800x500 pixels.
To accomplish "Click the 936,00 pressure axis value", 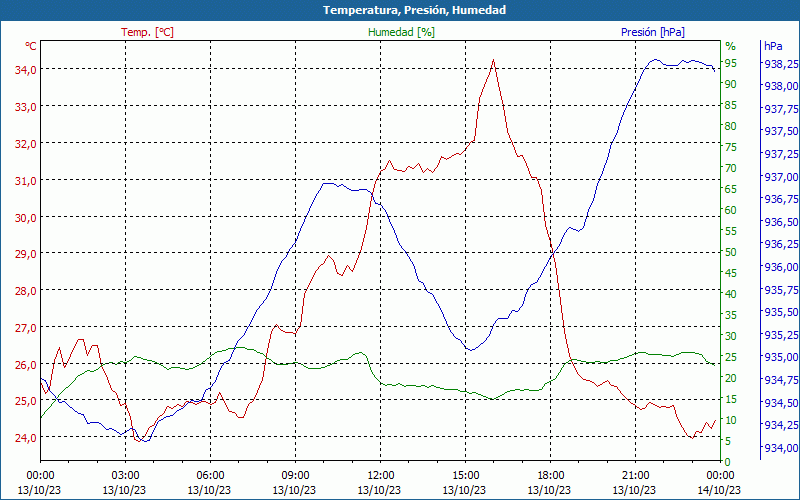I will 781,267.
